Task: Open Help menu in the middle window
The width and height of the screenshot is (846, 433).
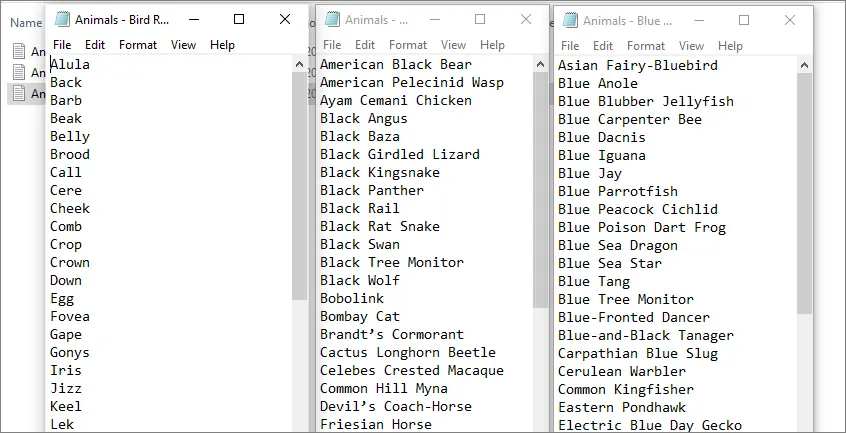Action: pos(492,45)
